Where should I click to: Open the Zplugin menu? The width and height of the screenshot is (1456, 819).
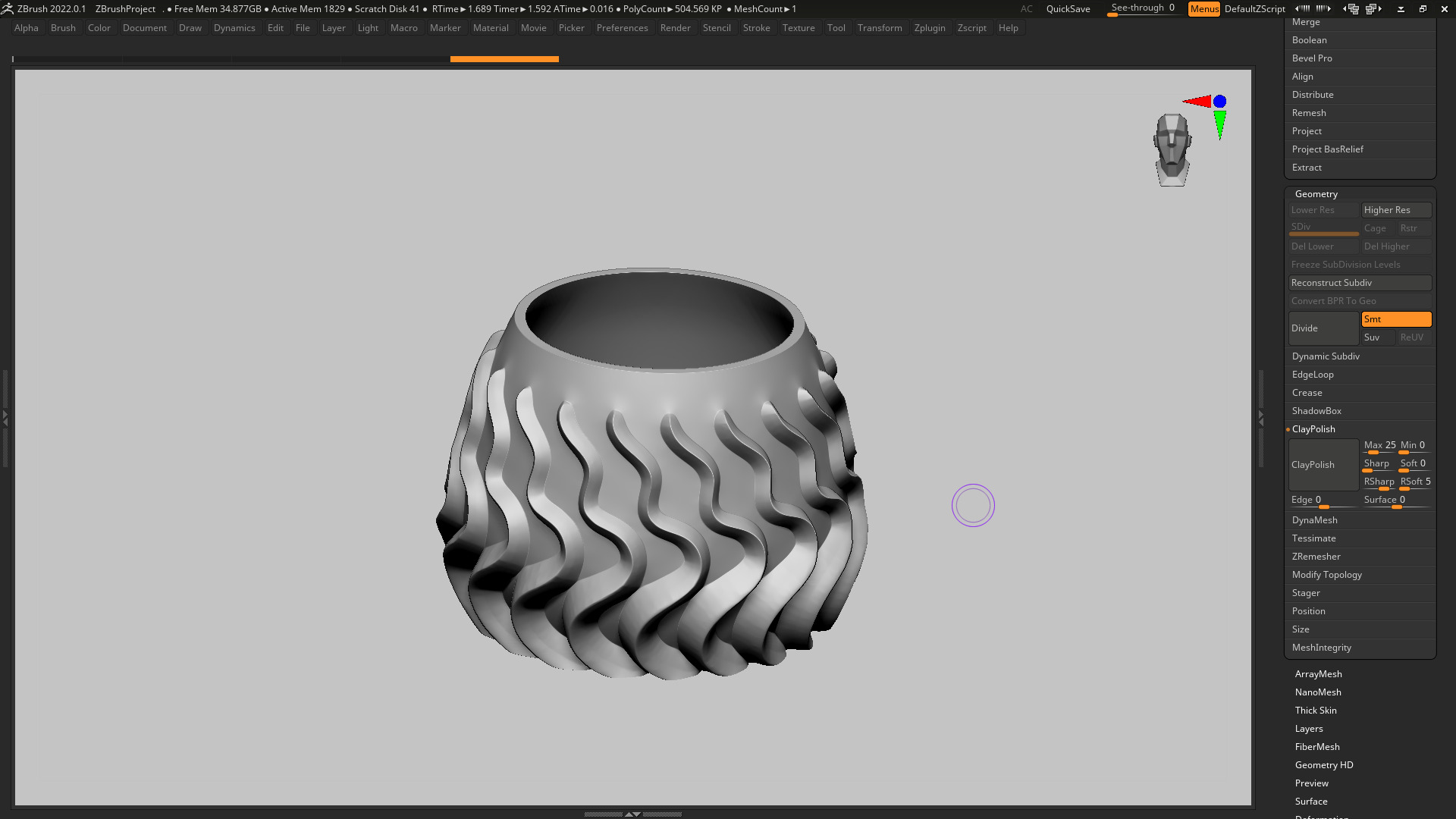pyautogui.click(x=930, y=28)
